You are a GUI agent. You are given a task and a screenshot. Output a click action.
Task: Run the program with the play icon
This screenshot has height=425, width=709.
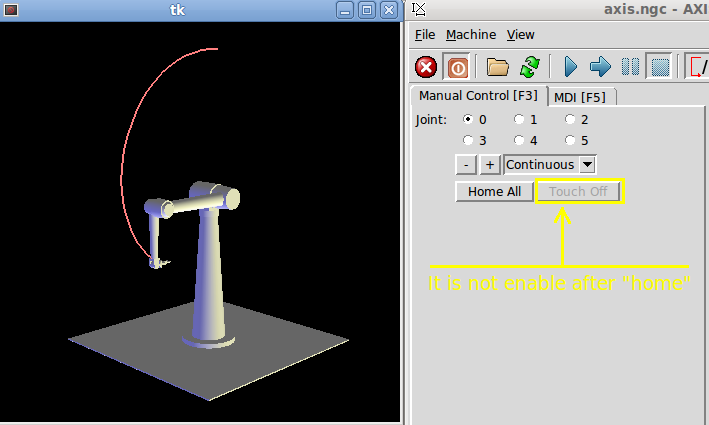pos(571,67)
